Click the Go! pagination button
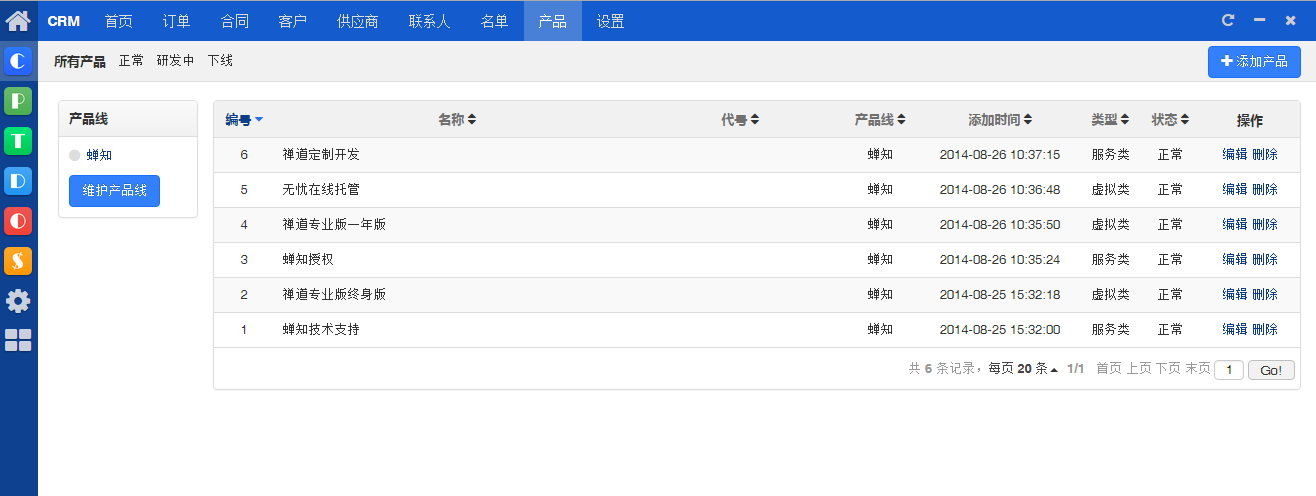This screenshot has height=496, width=1316. pos(1271,370)
